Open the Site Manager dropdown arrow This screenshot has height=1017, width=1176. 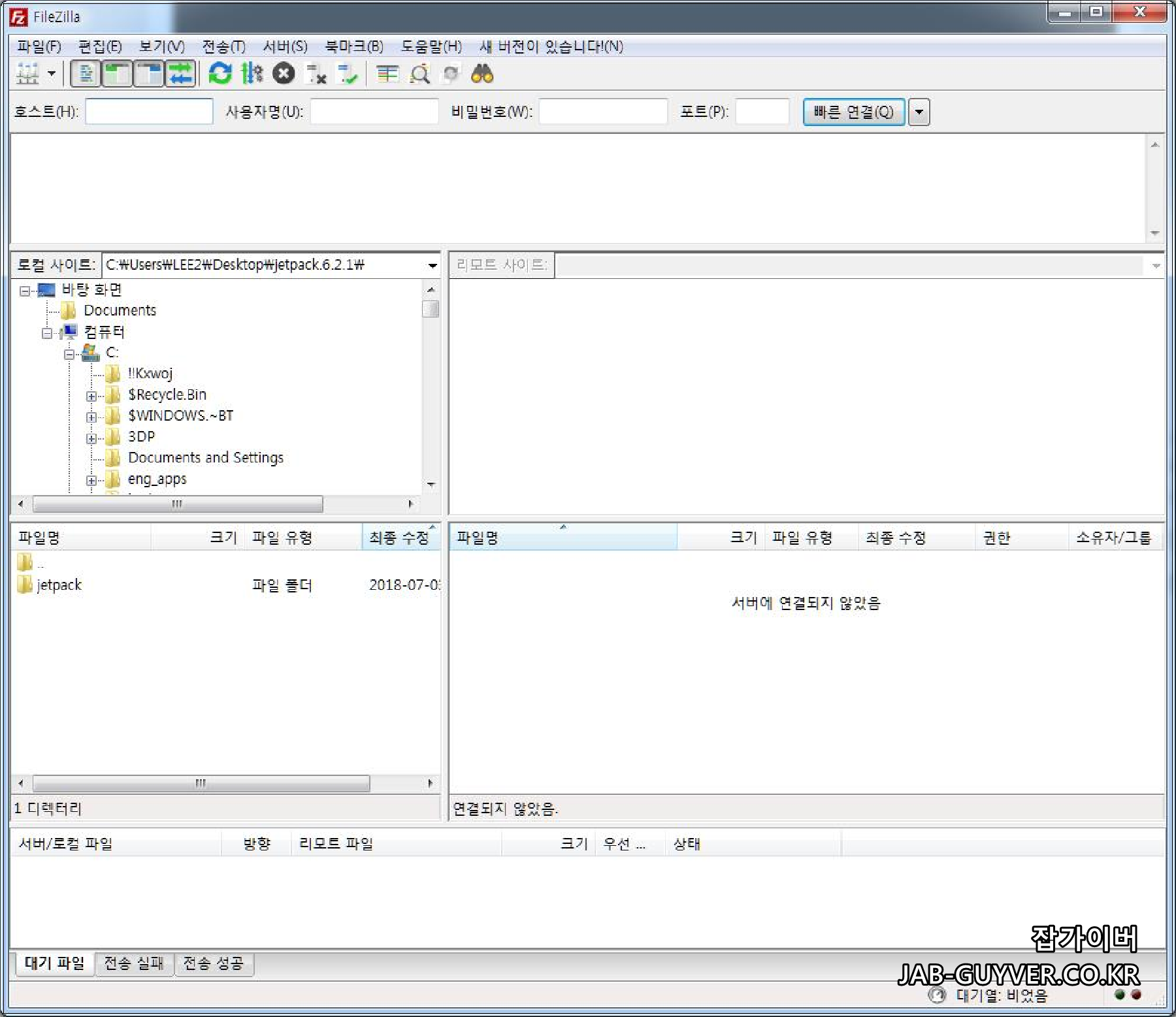pos(51,74)
